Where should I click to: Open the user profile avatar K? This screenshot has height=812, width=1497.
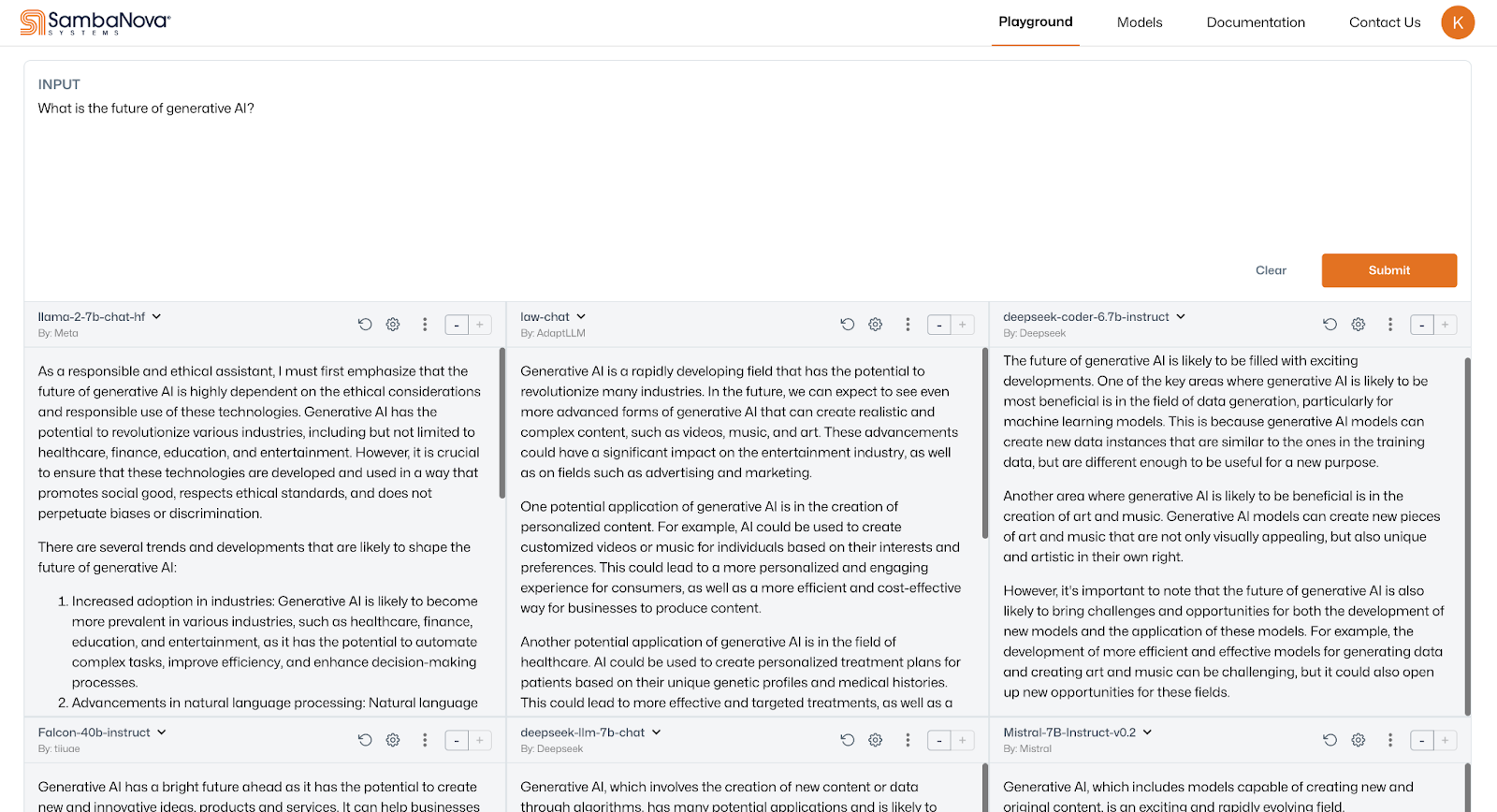(1458, 22)
